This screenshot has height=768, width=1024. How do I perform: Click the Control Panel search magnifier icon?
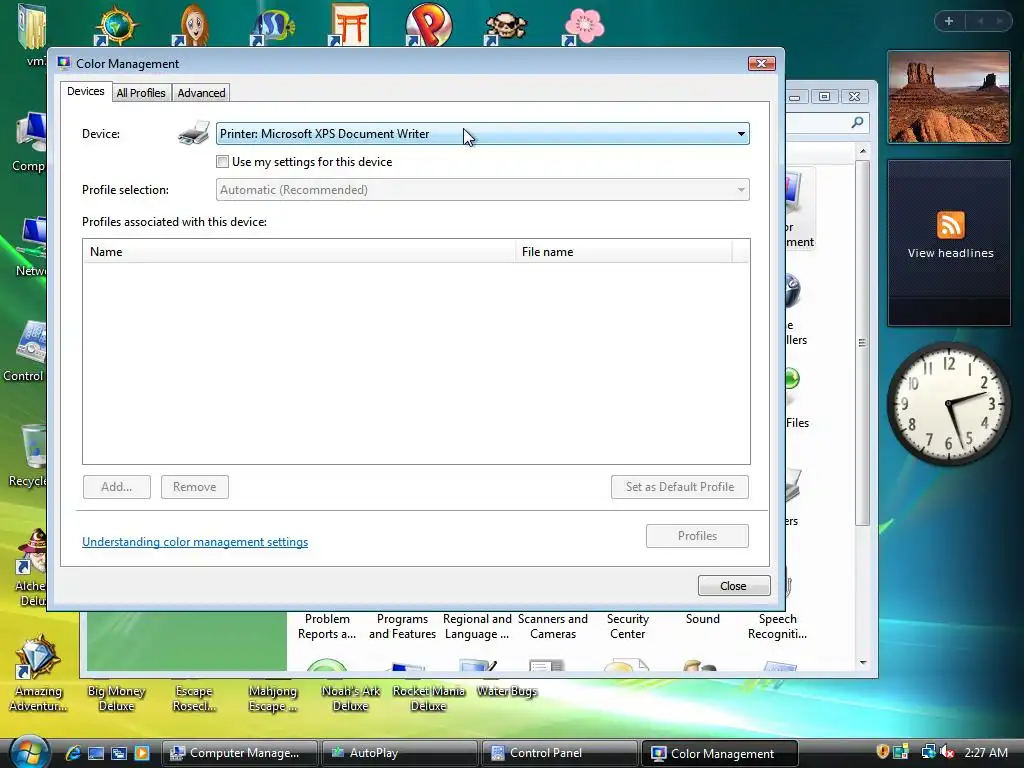857,122
